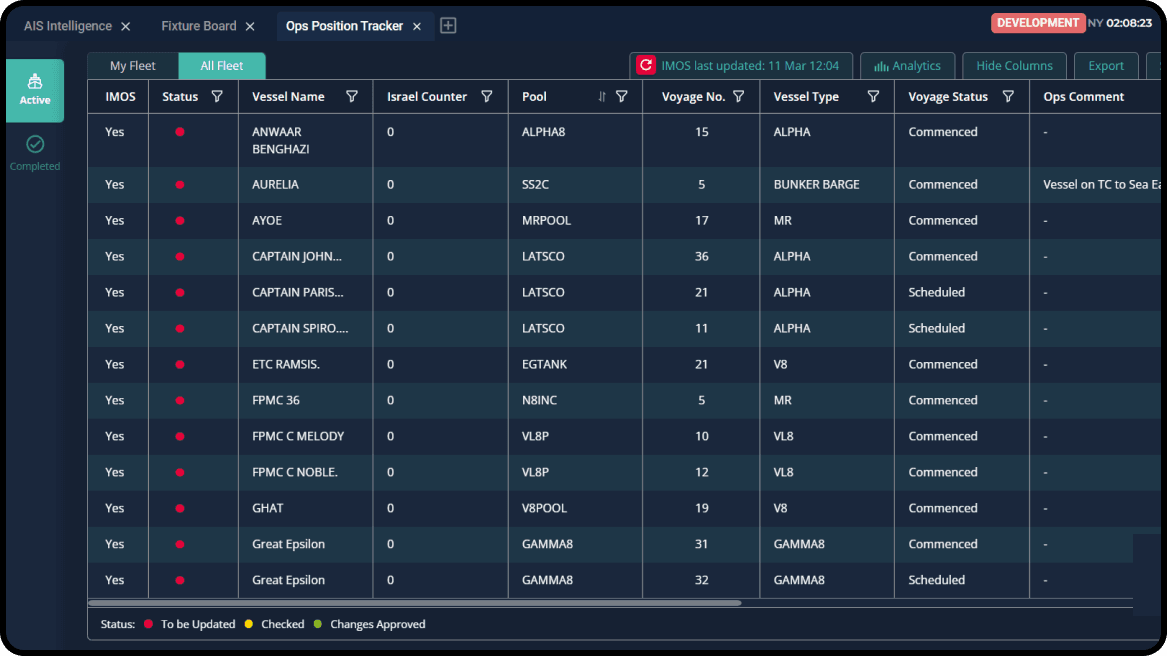Screen dimensions: 1167x656
Task: Click voyage number 19 for GHAT
Action: [x=701, y=508]
